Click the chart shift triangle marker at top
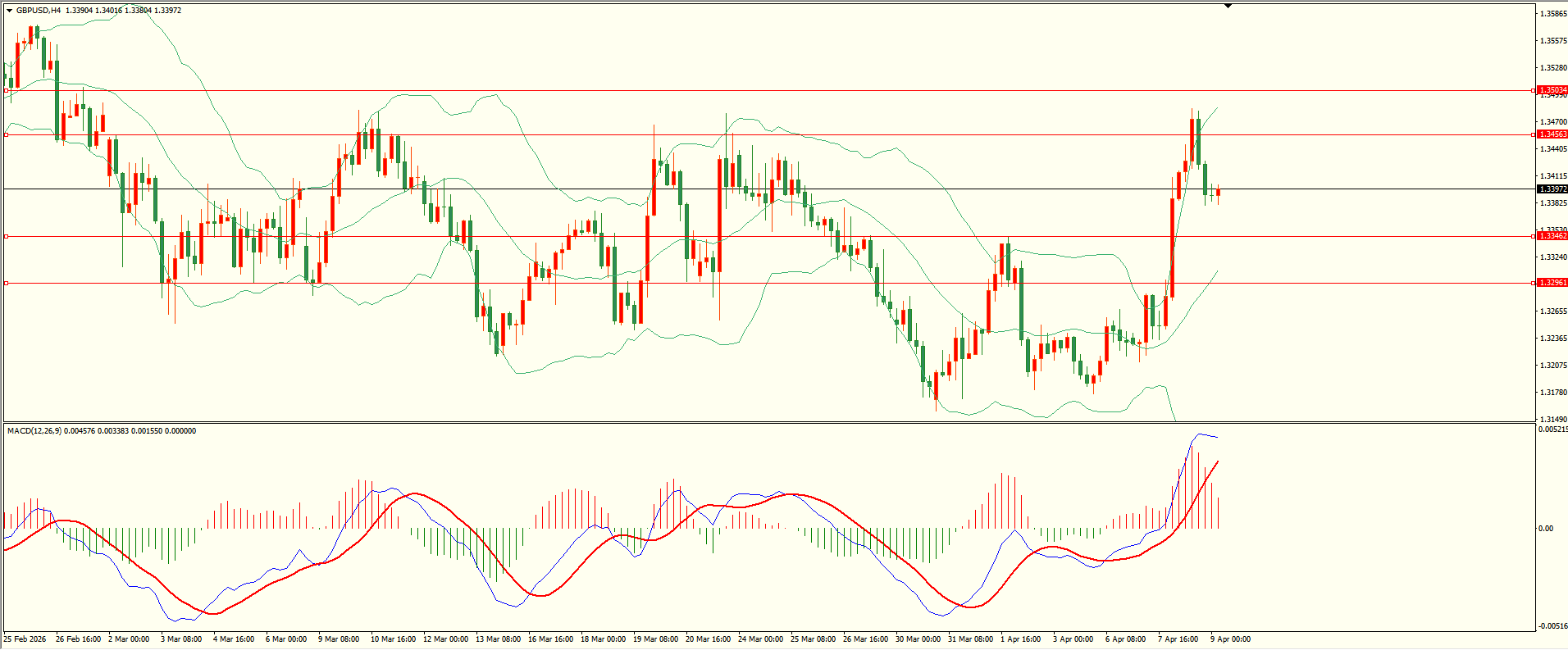This screenshot has height=650, width=1568. tap(1228, 6)
